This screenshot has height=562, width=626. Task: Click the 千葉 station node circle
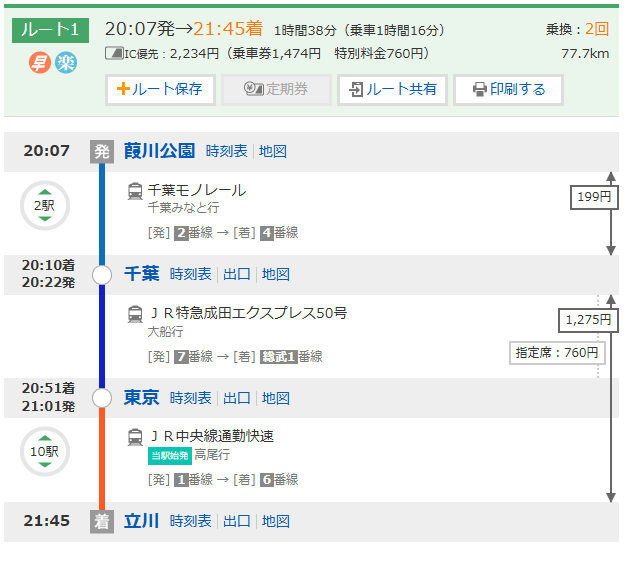point(102,275)
